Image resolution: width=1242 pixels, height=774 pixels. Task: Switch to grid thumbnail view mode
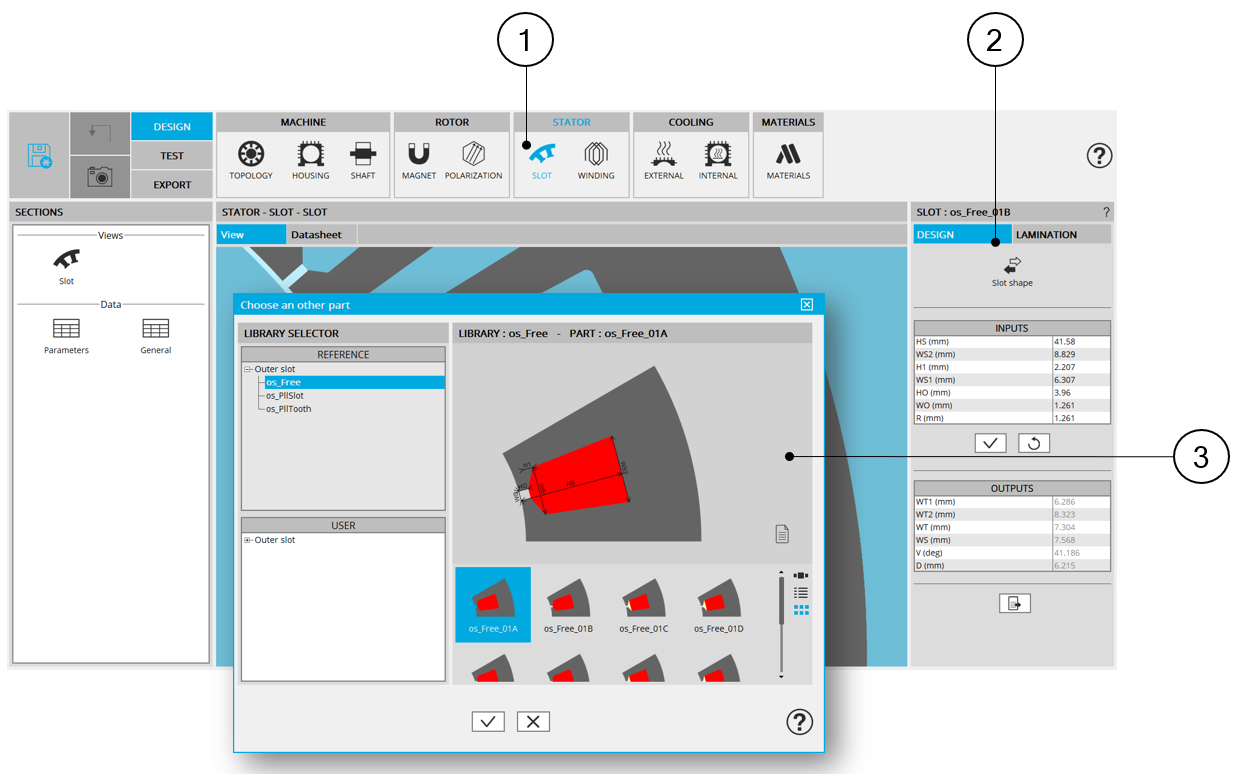(x=801, y=609)
